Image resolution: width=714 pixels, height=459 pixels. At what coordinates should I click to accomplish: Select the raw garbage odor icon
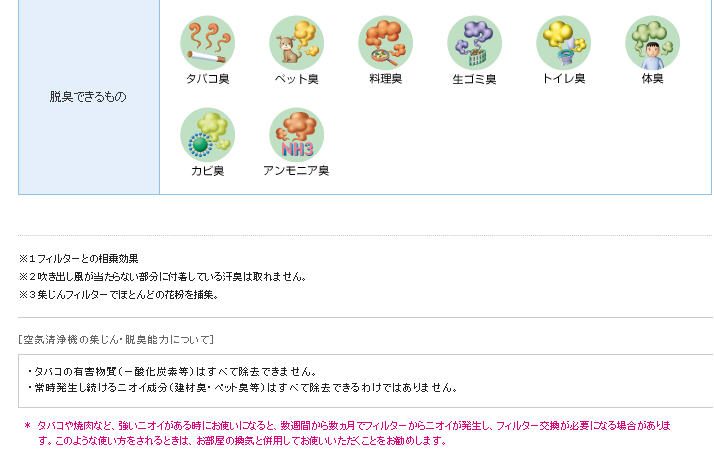pos(474,43)
